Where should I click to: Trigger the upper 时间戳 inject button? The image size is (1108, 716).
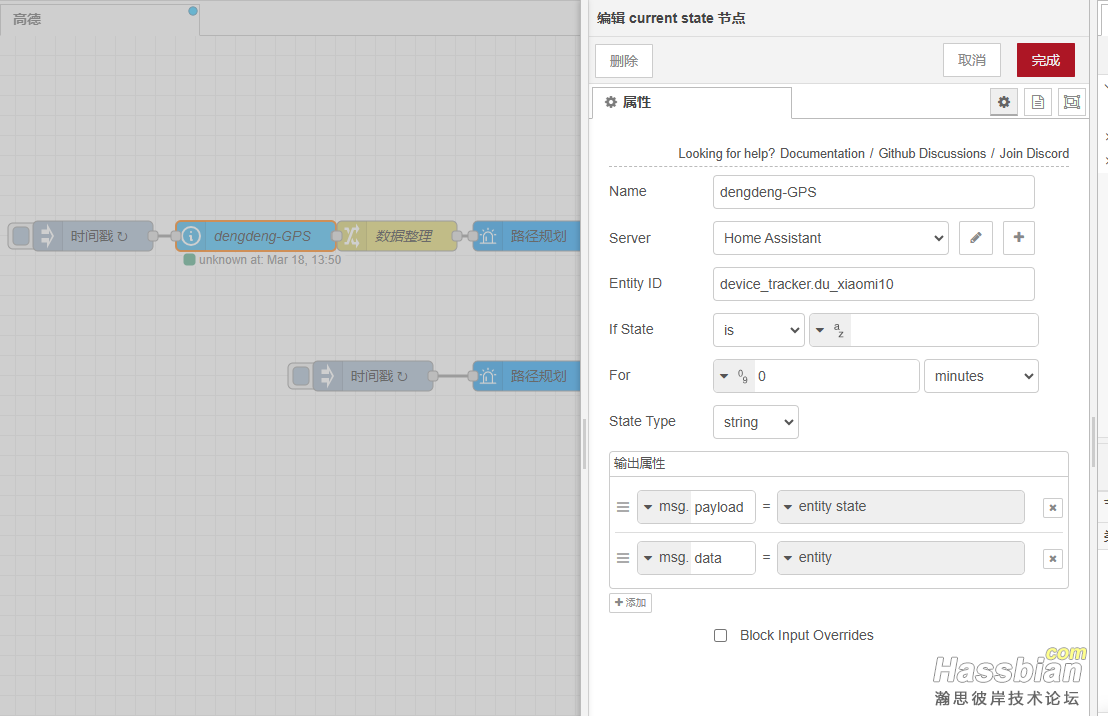point(21,236)
